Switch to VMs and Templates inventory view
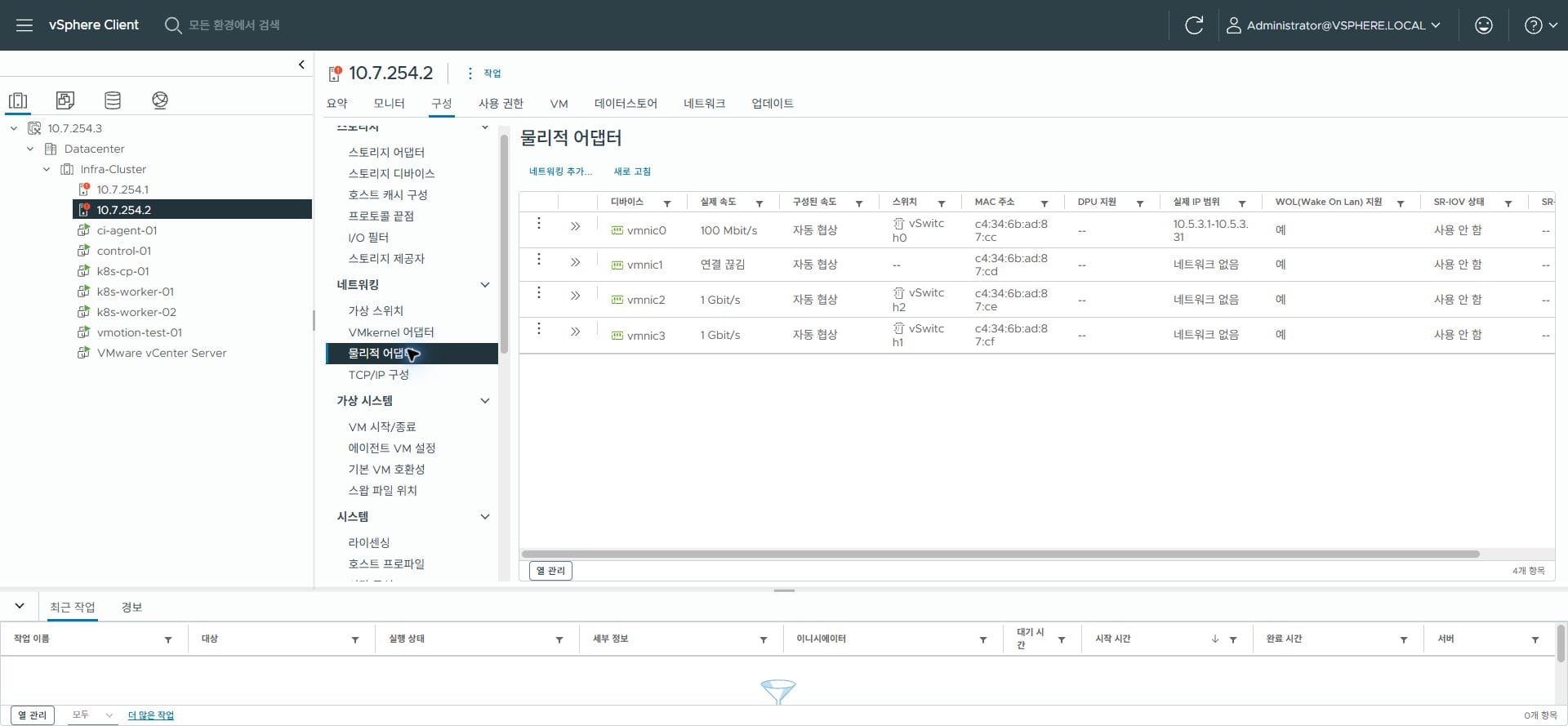Screen dimensions: 1568x726 [x=65, y=100]
